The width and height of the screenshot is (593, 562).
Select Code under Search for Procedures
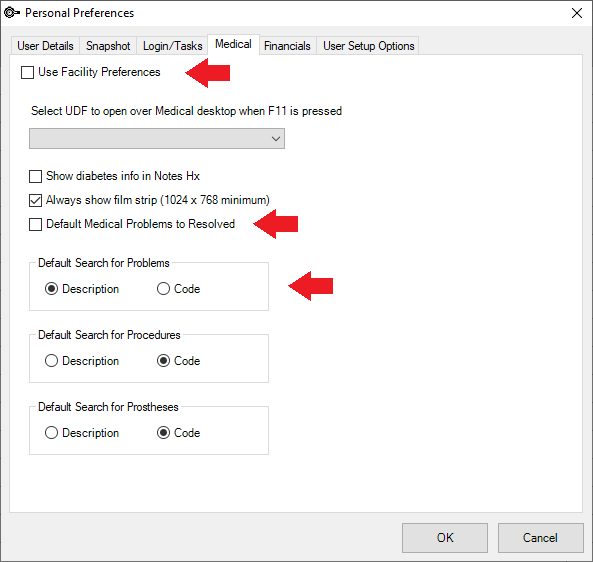click(163, 361)
